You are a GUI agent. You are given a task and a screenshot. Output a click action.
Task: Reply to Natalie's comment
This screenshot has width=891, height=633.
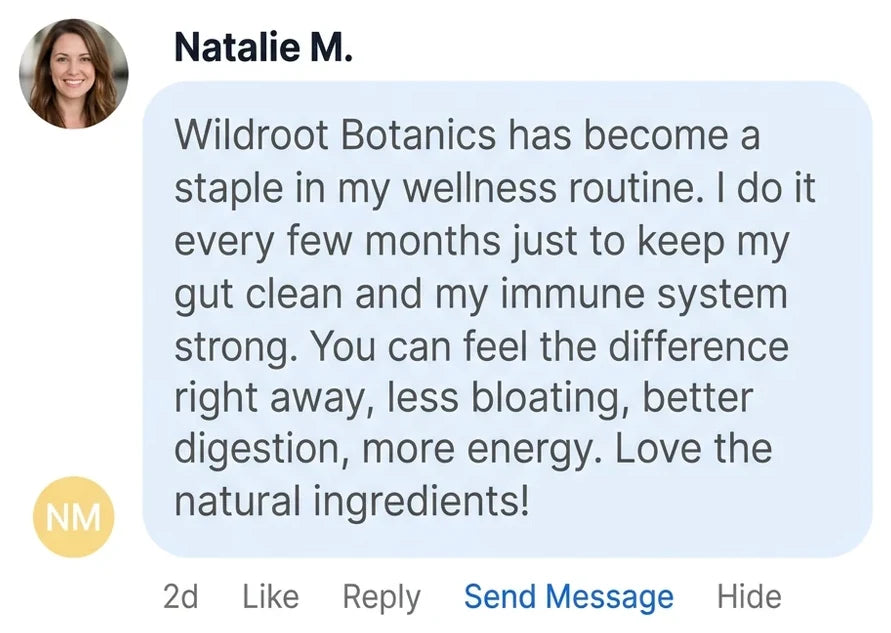coord(382,598)
